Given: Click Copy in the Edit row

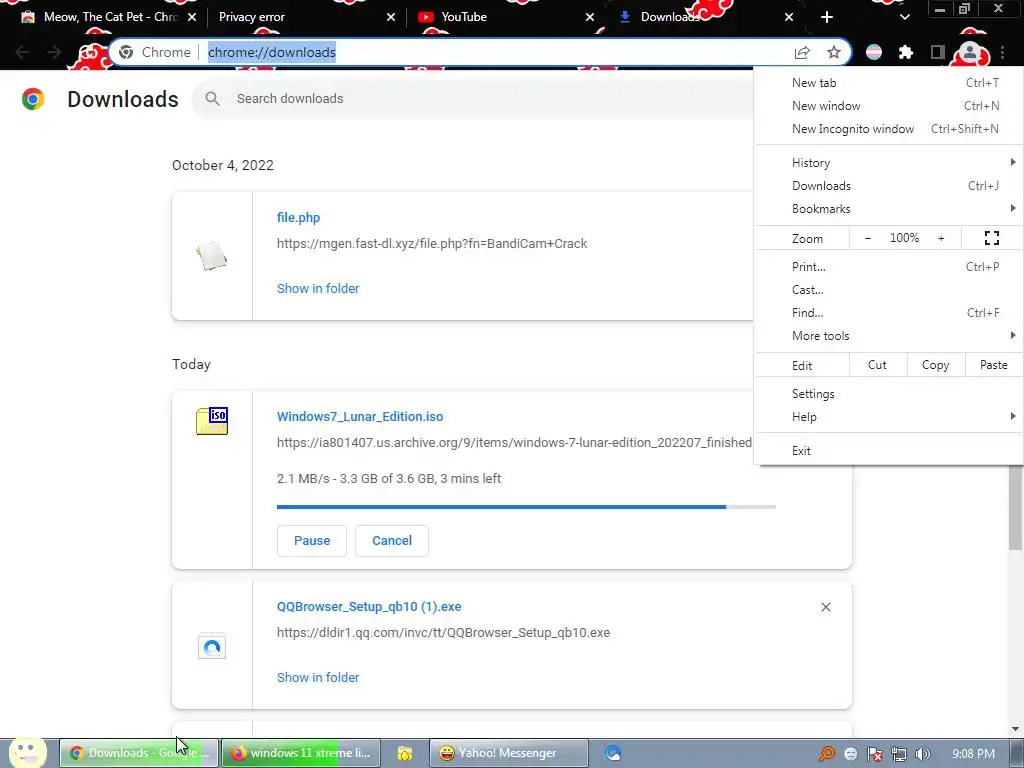Looking at the screenshot, I should point(935,365).
